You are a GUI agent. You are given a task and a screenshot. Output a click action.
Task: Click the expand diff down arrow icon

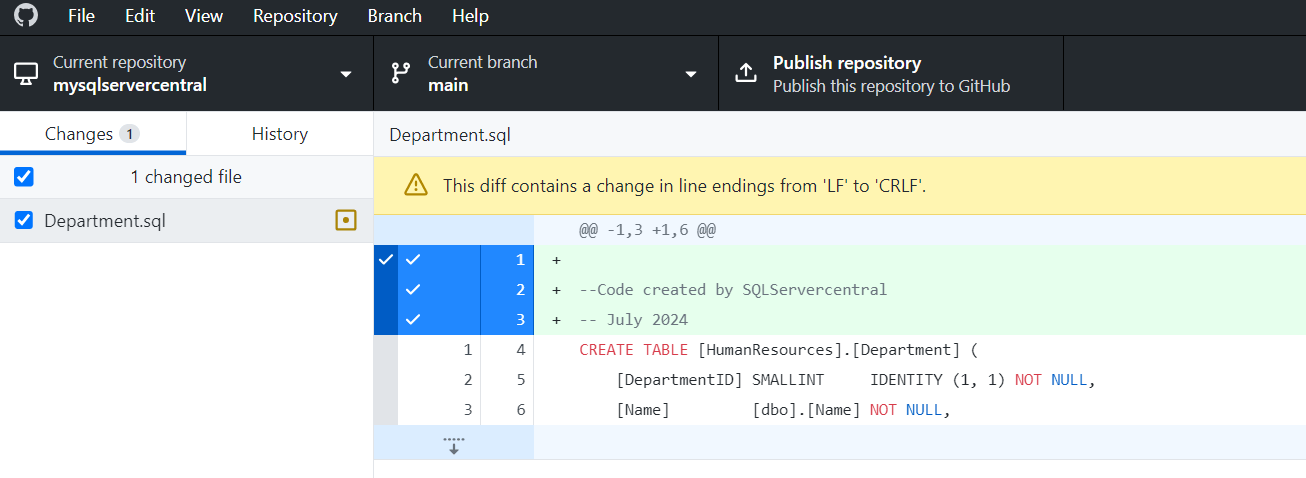click(454, 445)
